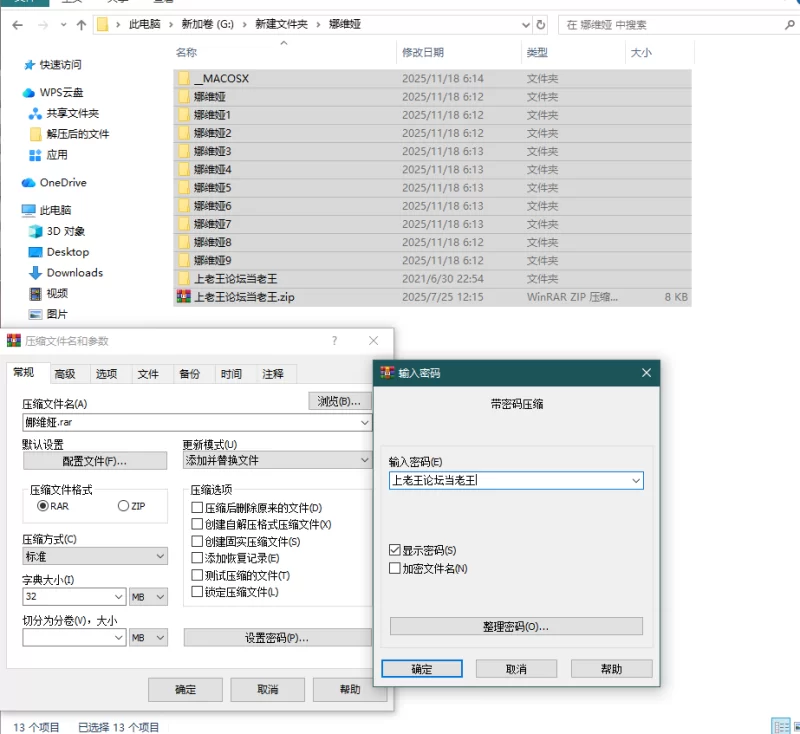Expand the 压缩方式 dropdown
The height and width of the screenshot is (734, 800).
click(160, 556)
